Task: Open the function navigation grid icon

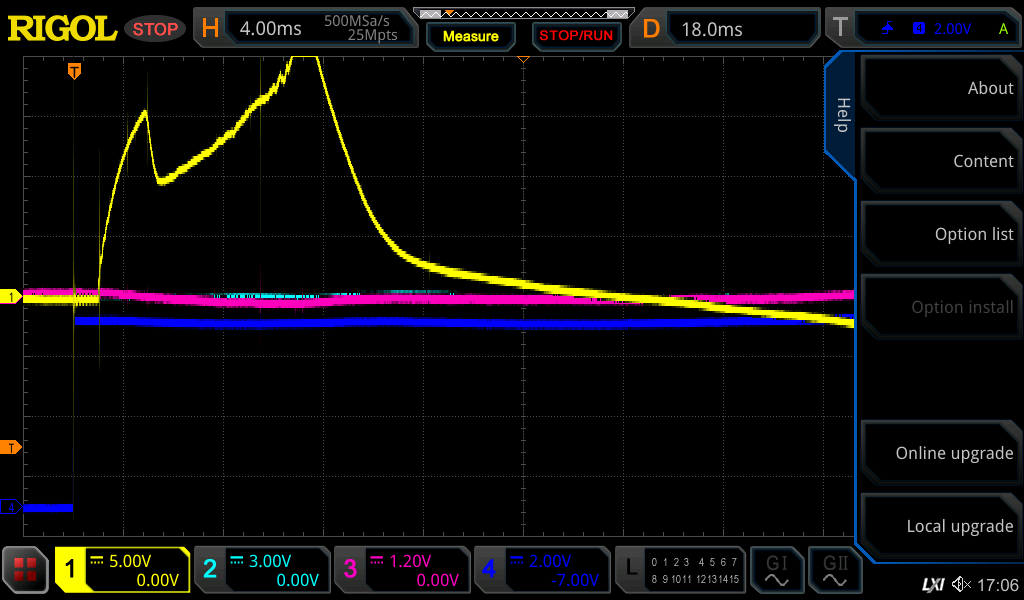Action: 26,570
